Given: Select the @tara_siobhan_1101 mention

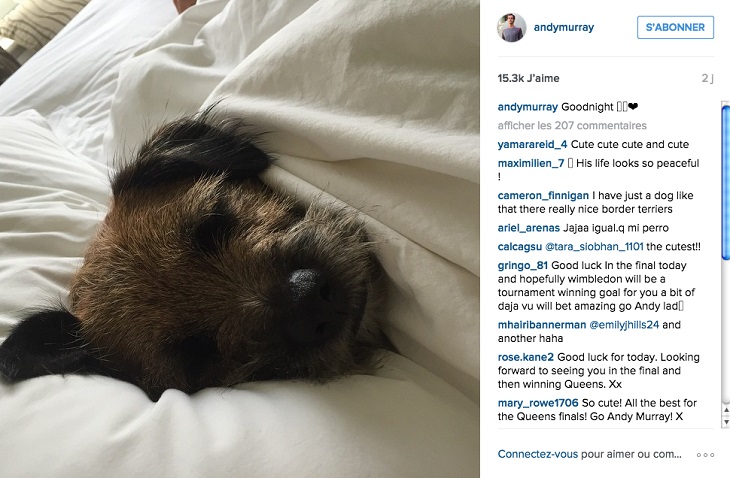Looking at the screenshot, I should (594, 247).
